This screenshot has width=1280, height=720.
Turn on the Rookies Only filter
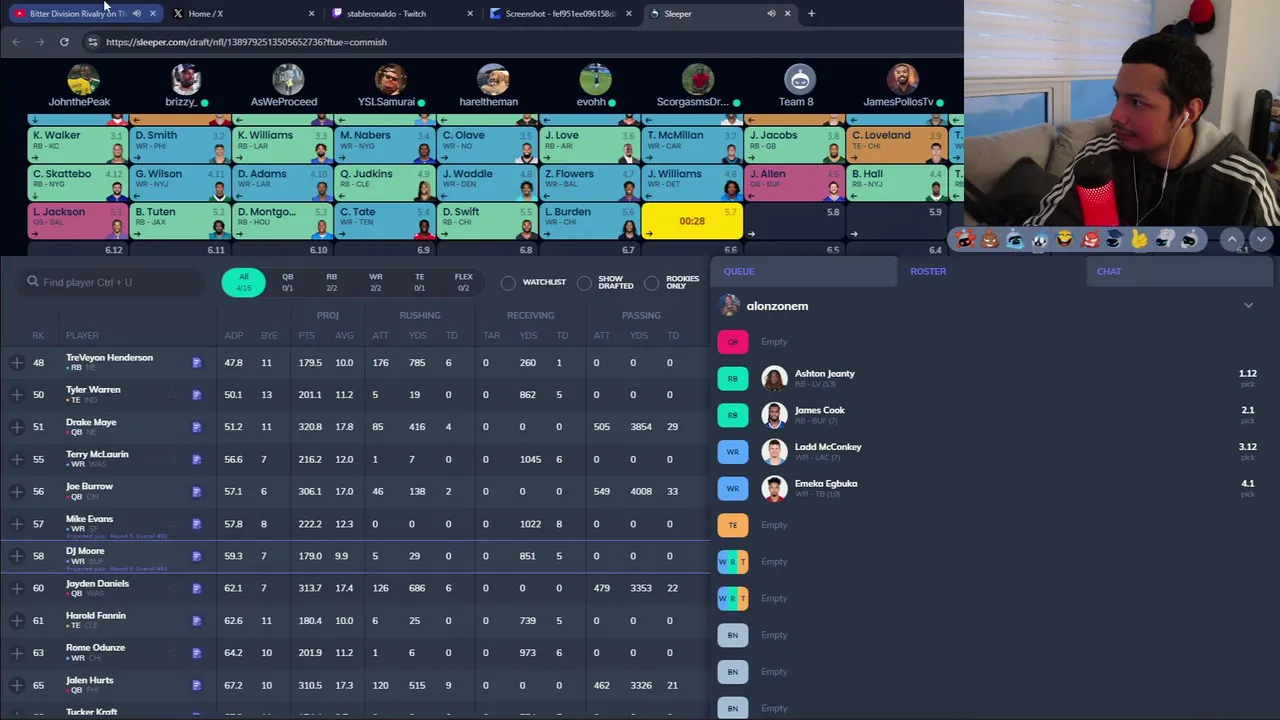tap(652, 283)
